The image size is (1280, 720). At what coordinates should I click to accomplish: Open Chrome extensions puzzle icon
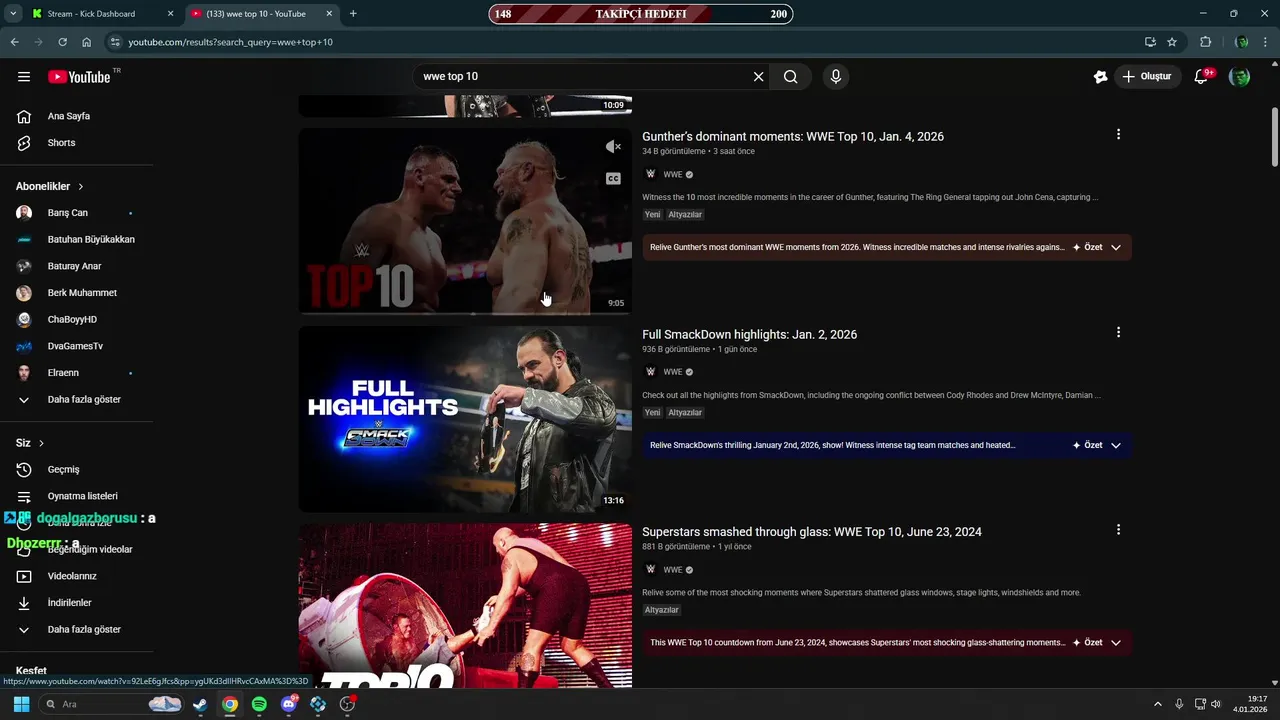[x=1205, y=42]
